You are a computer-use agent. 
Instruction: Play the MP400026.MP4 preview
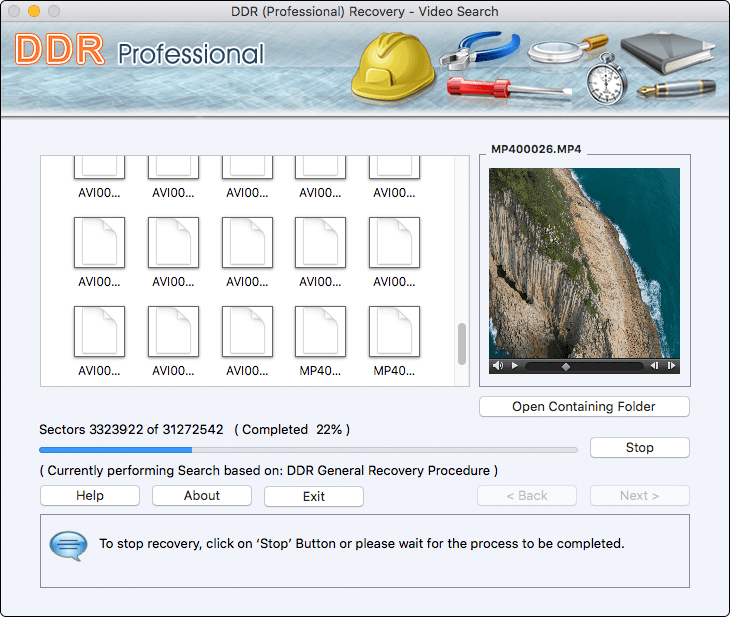click(515, 366)
